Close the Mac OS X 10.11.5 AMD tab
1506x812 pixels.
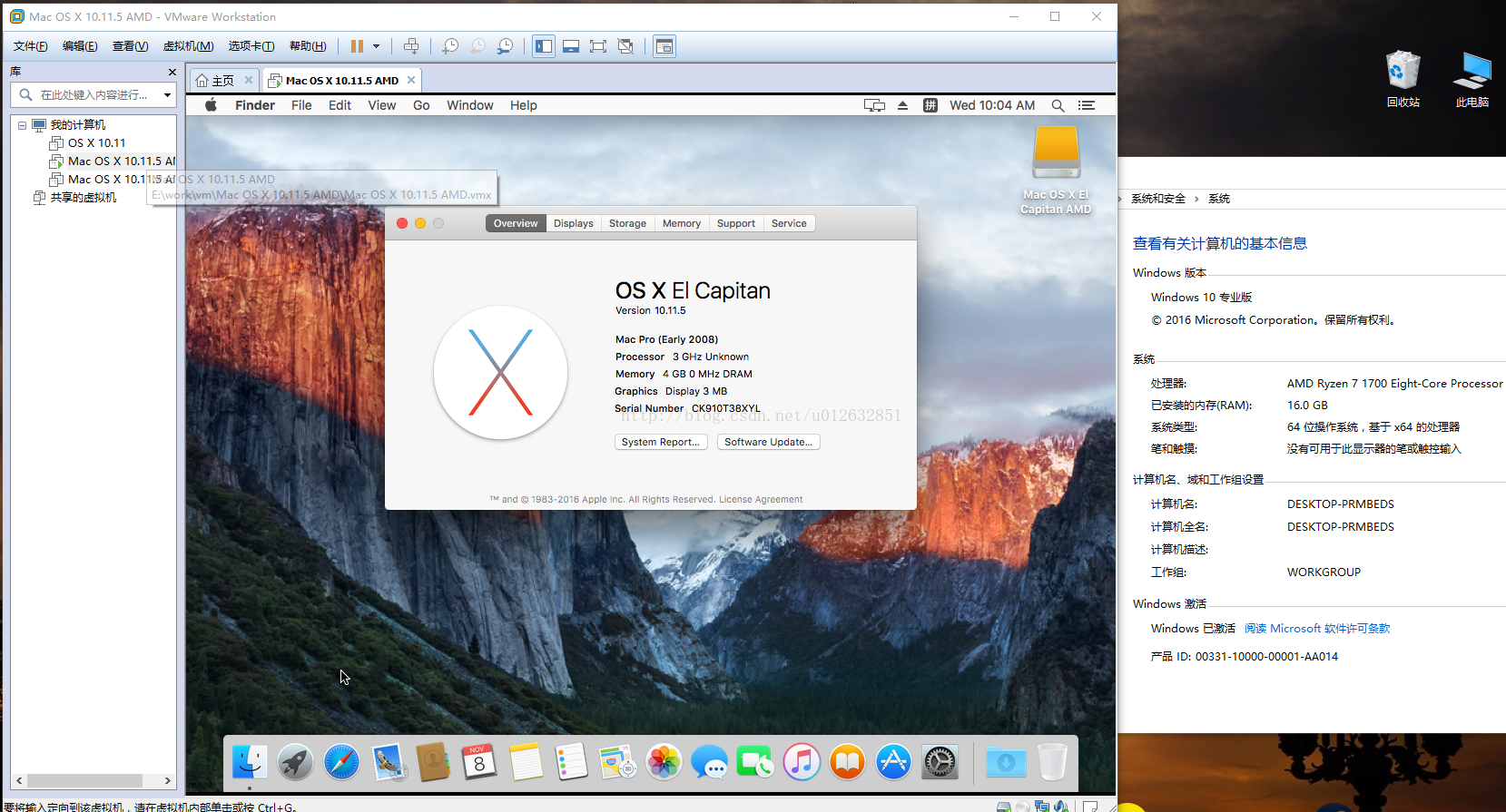411,80
